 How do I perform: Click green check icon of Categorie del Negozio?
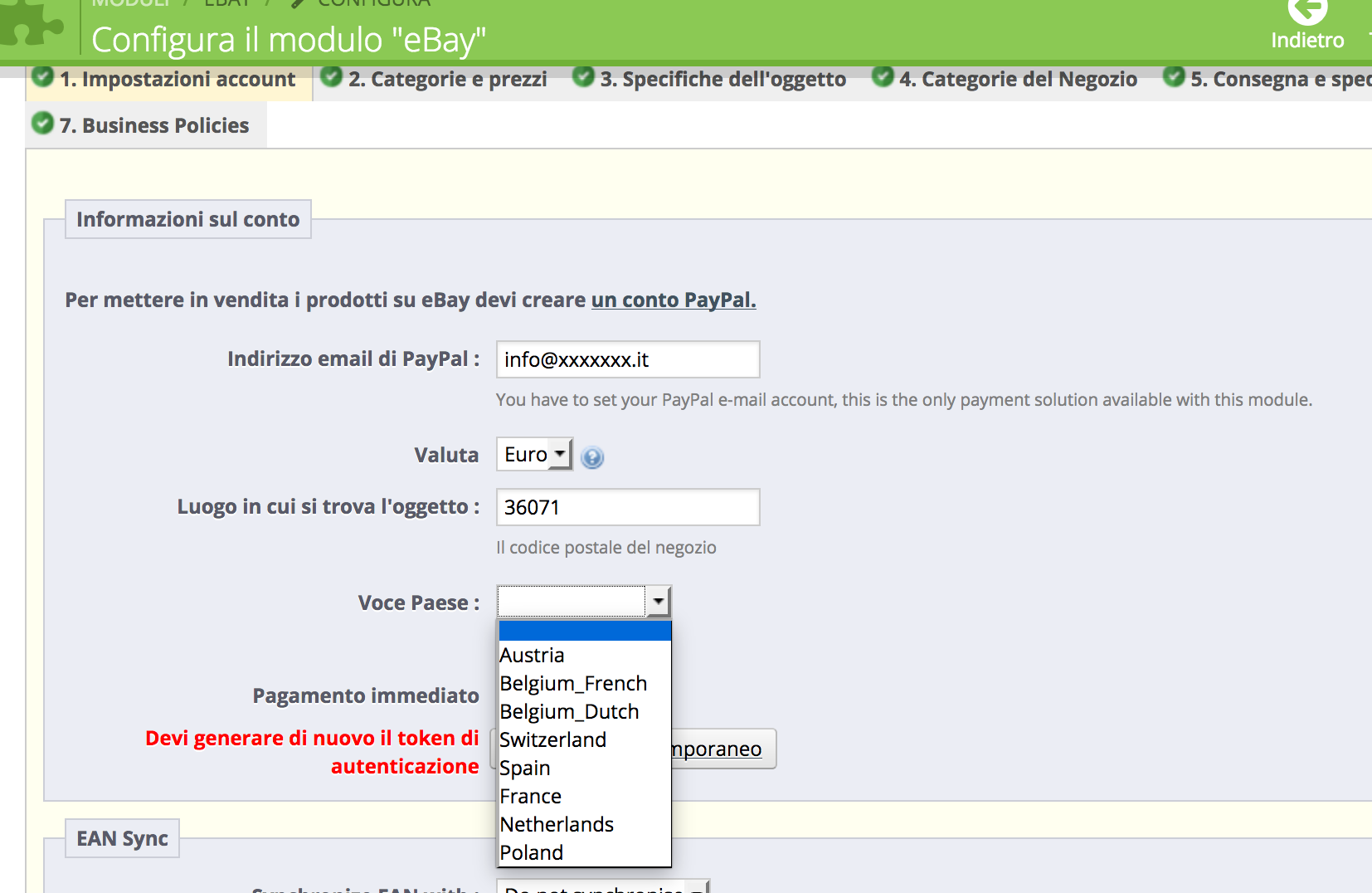coord(883,76)
